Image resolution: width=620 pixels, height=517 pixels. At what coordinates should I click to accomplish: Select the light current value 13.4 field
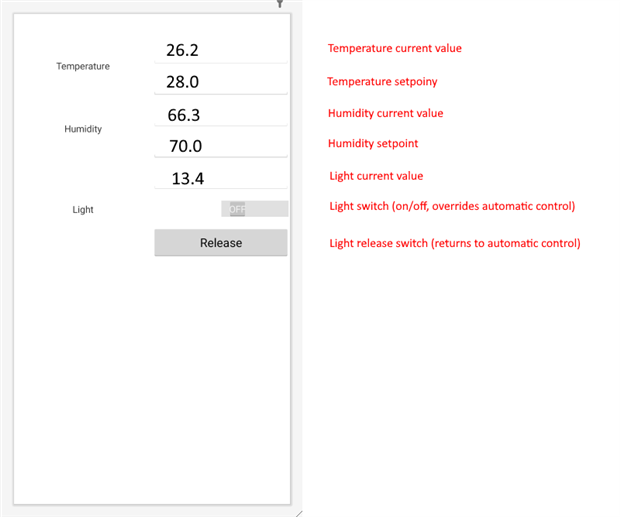[221, 178]
